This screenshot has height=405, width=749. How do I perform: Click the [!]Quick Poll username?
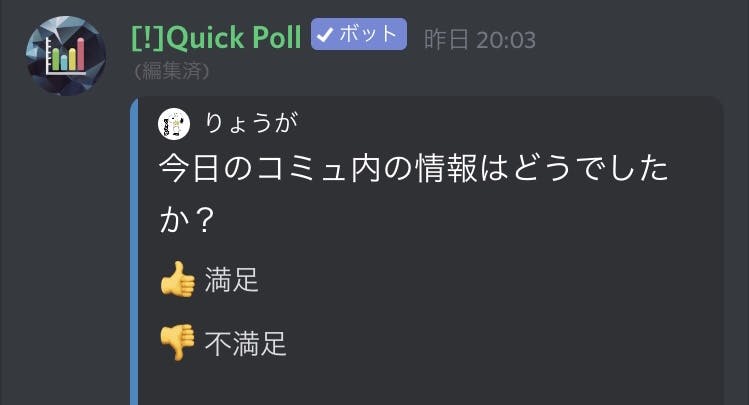click(x=216, y=37)
